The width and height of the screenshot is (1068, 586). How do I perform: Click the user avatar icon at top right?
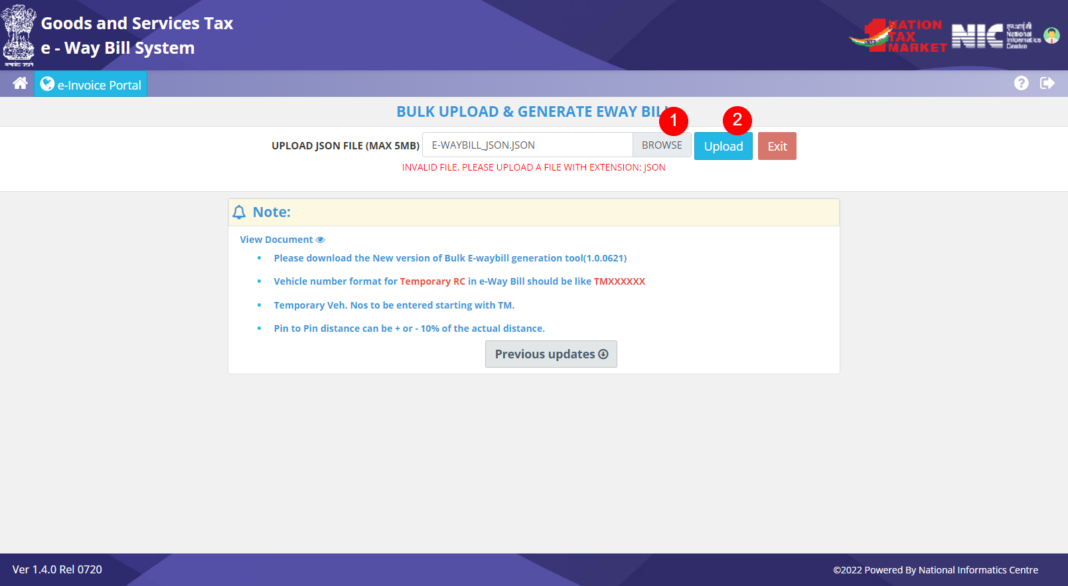(1052, 35)
